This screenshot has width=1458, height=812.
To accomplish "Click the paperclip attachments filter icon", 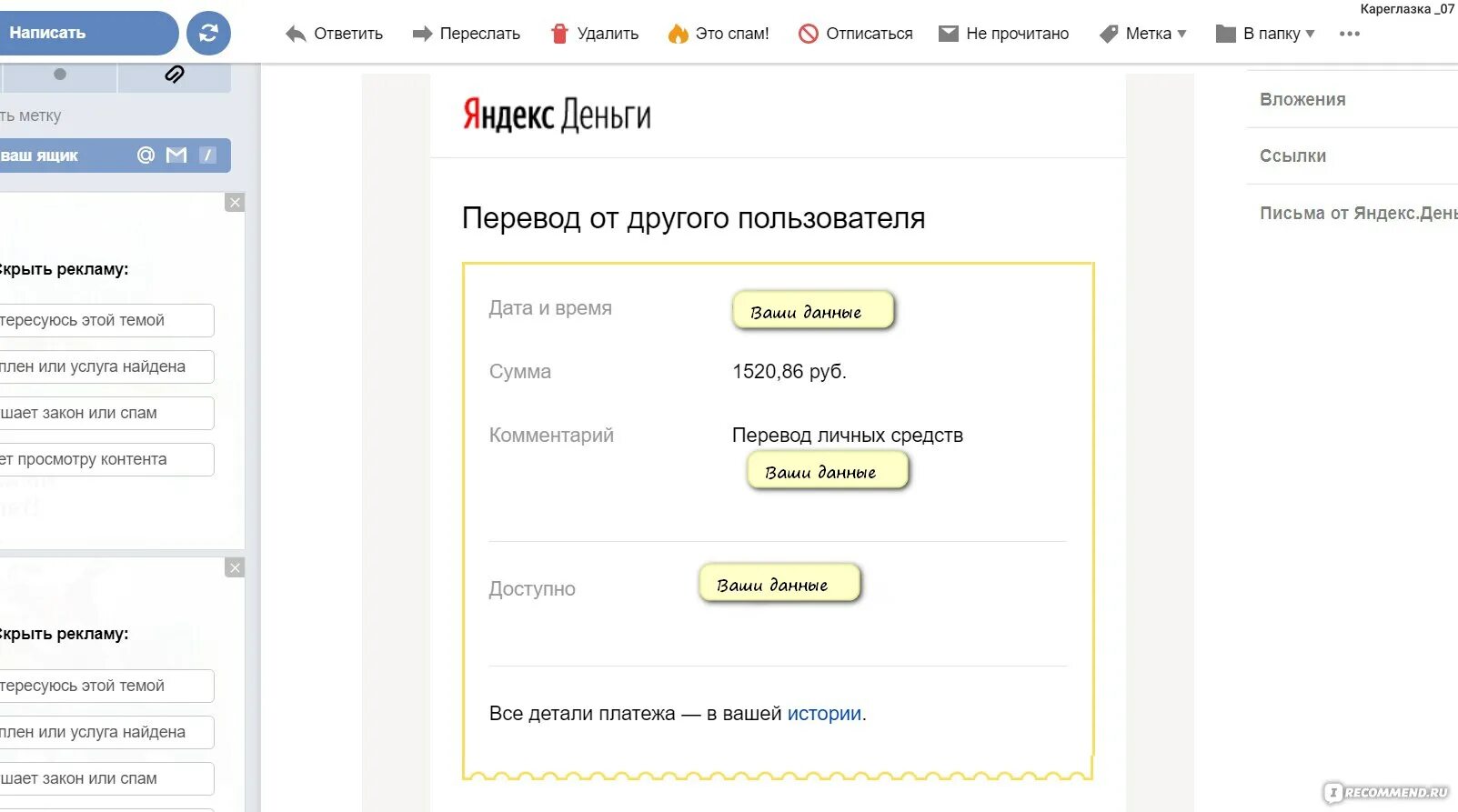I will coord(175,75).
